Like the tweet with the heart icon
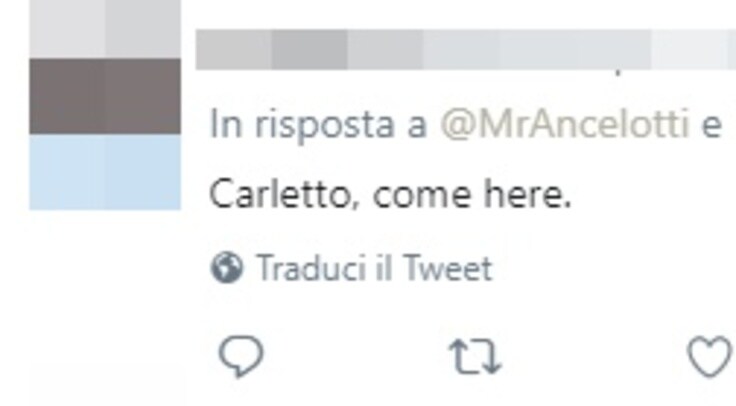The image size is (736, 406). tap(710, 357)
